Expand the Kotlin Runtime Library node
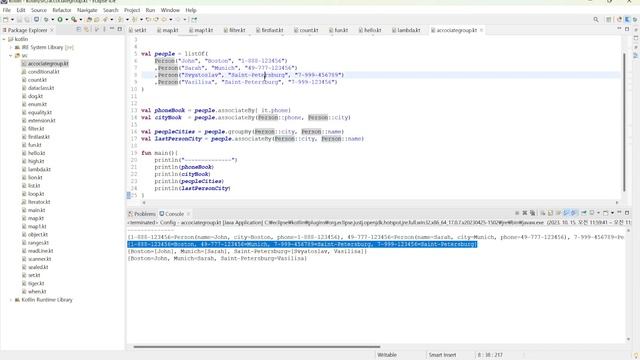Image resolution: width=640 pixels, height=360 pixels. click(x=11, y=300)
